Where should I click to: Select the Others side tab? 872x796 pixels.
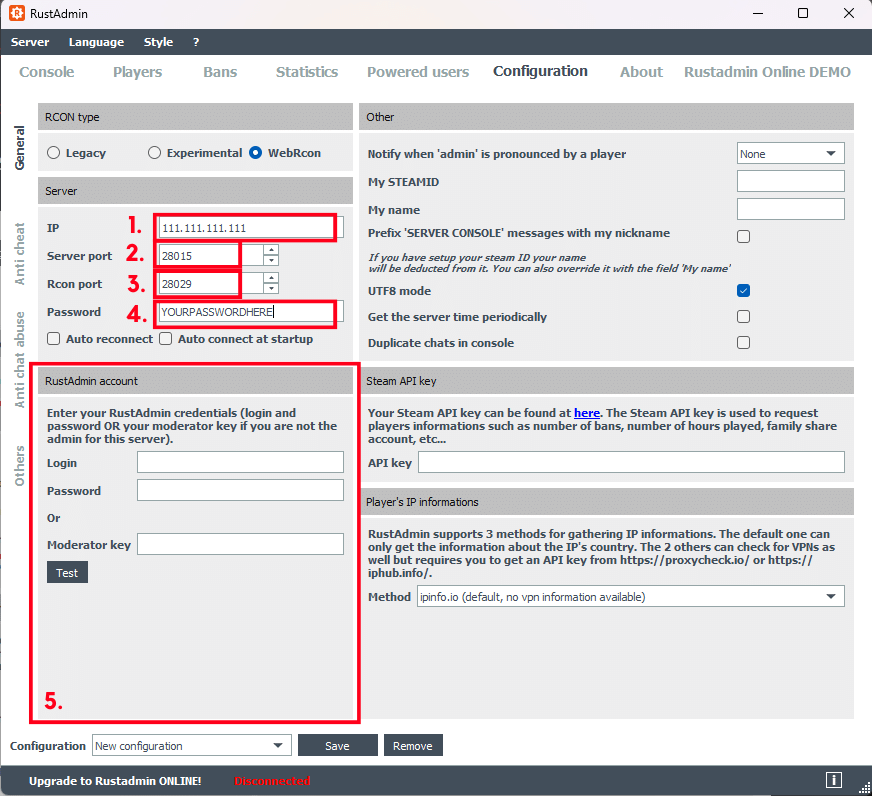pos(19,466)
